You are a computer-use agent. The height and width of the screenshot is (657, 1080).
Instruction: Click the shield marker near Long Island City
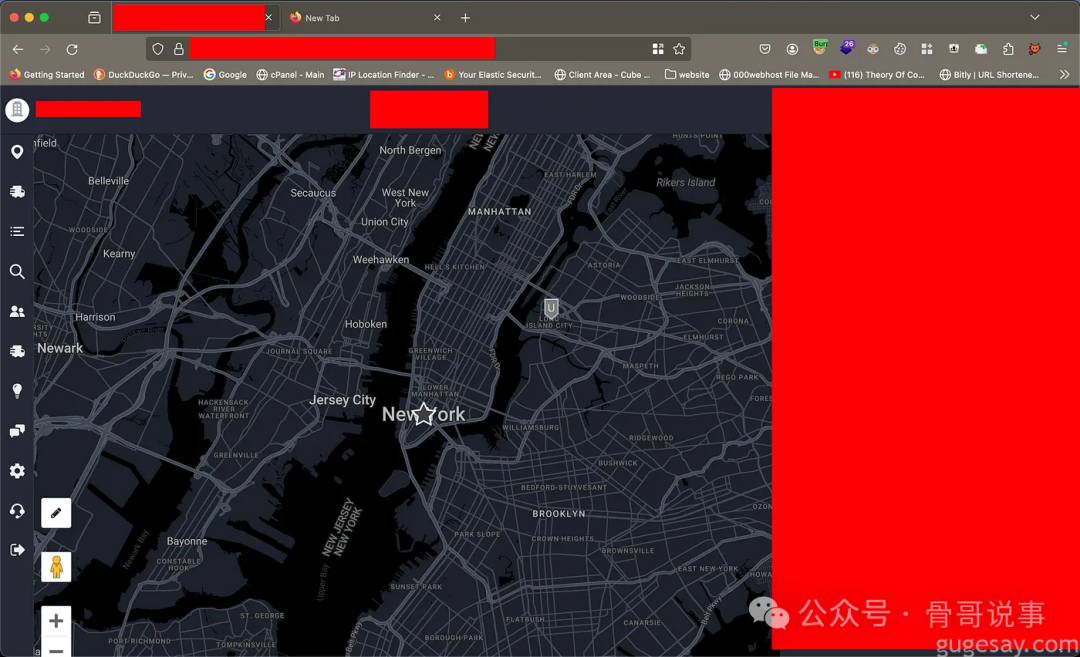[x=551, y=308]
